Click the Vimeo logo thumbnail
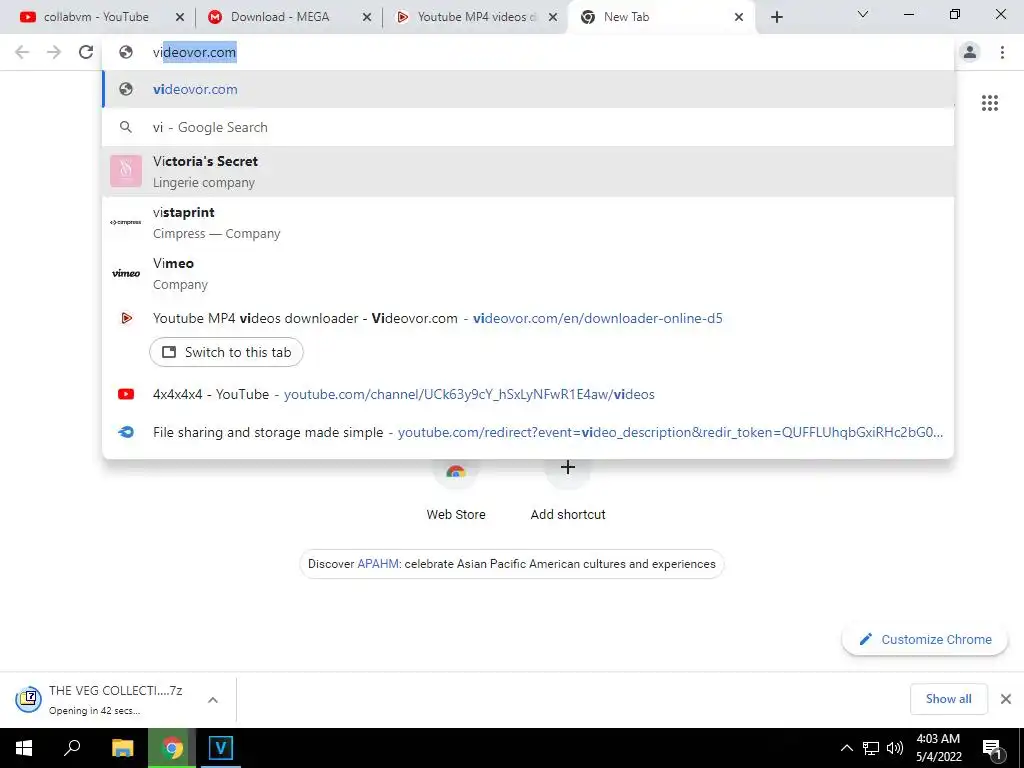This screenshot has width=1024, height=768. tap(125, 274)
